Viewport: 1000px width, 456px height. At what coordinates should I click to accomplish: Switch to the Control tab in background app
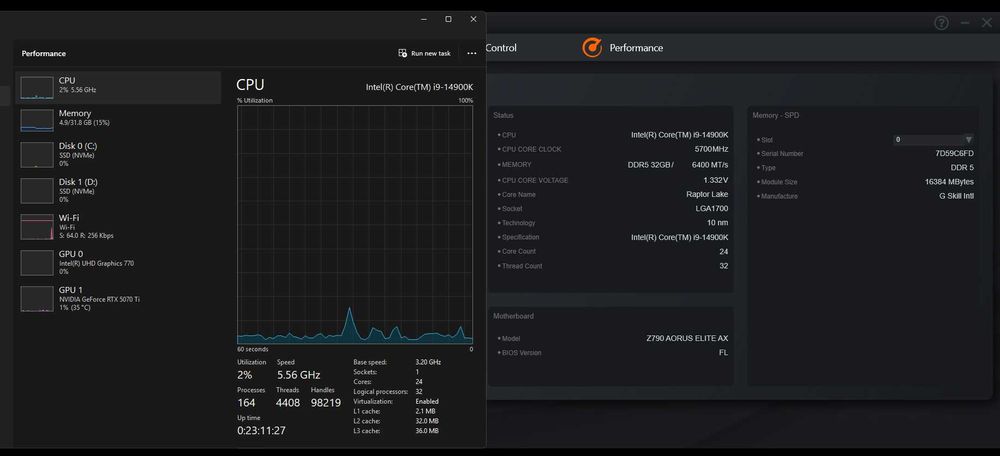pos(501,48)
